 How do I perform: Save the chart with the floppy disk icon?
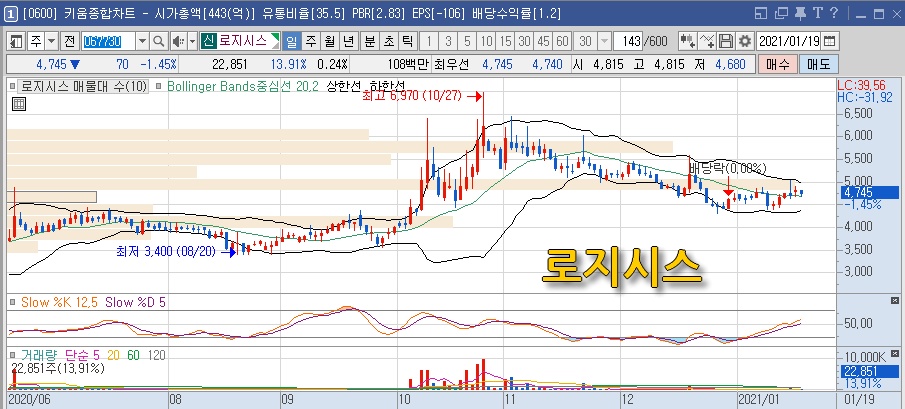click(x=726, y=41)
